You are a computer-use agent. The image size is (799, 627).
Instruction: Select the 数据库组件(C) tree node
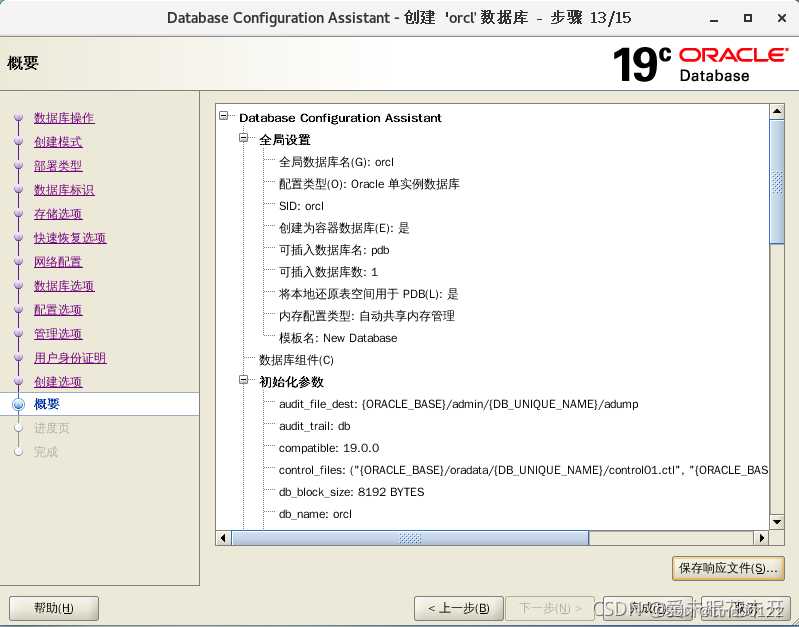click(x=296, y=360)
